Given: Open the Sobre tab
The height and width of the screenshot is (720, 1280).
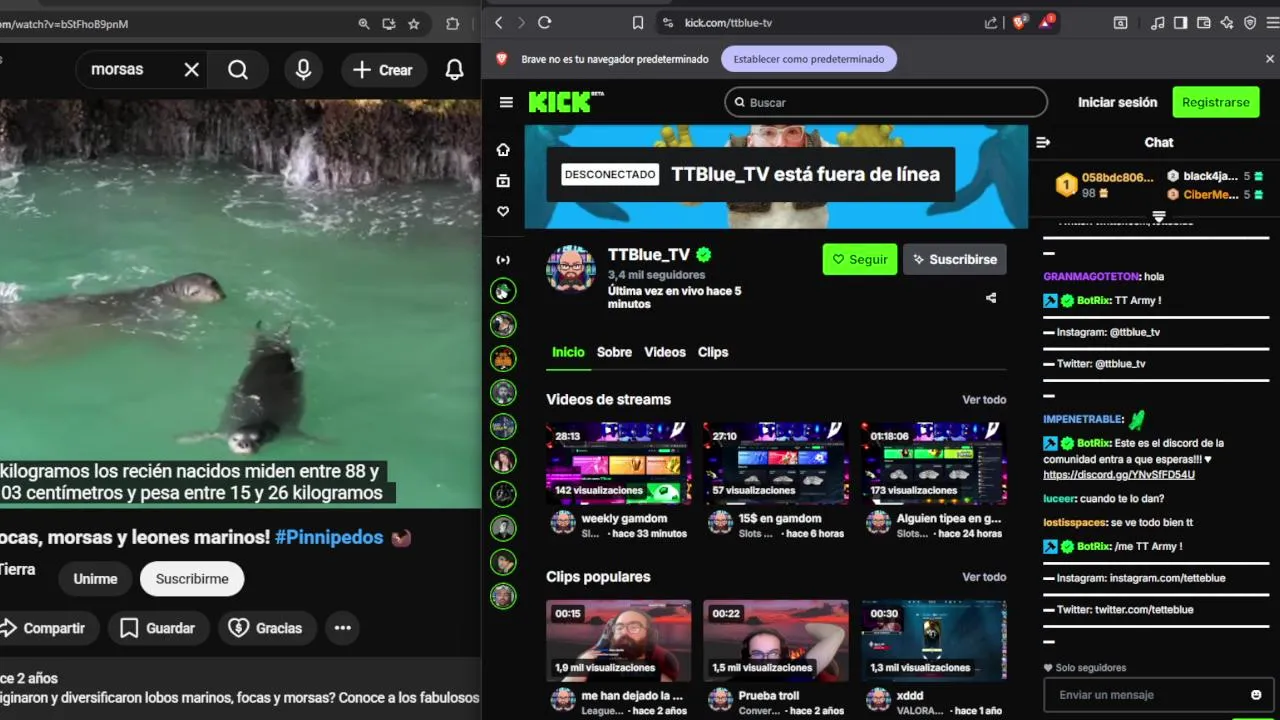Looking at the screenshot, I should pyautogui.click(x=614, y=352).
